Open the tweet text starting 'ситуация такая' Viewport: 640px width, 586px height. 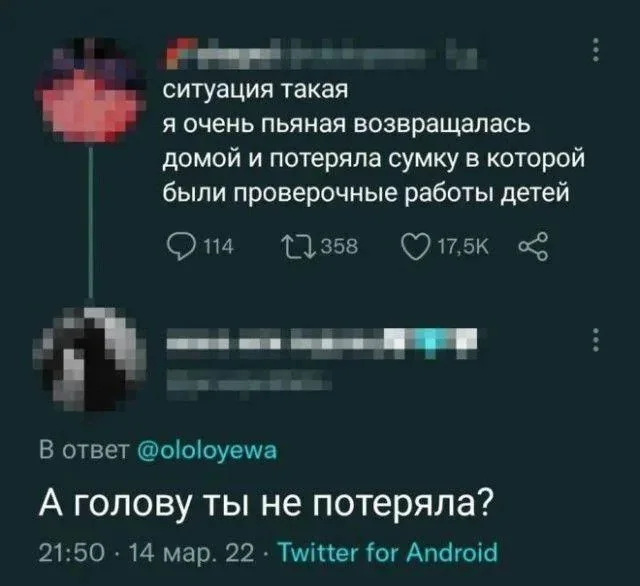[373, 141]
